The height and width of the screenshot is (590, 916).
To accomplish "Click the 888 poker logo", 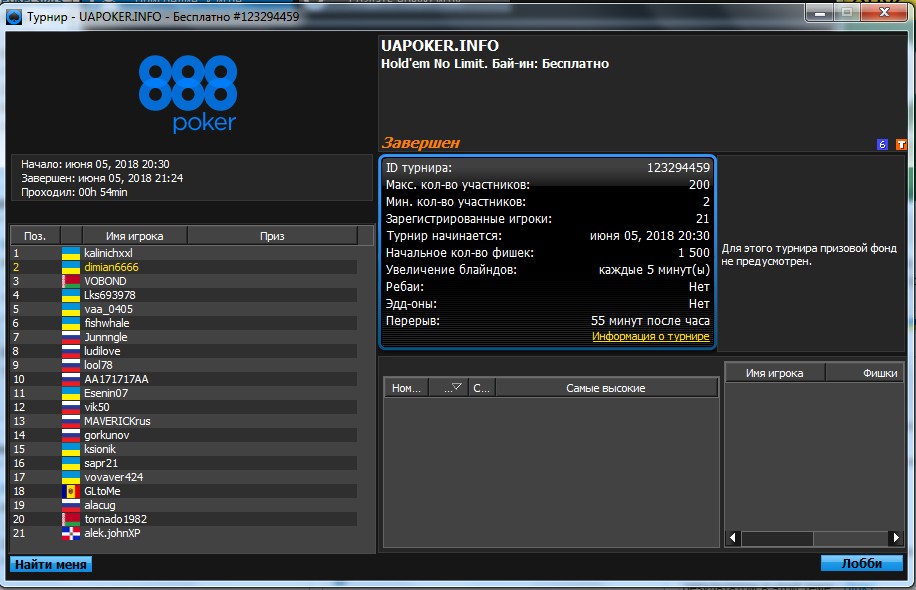I will tap(188, 93).
